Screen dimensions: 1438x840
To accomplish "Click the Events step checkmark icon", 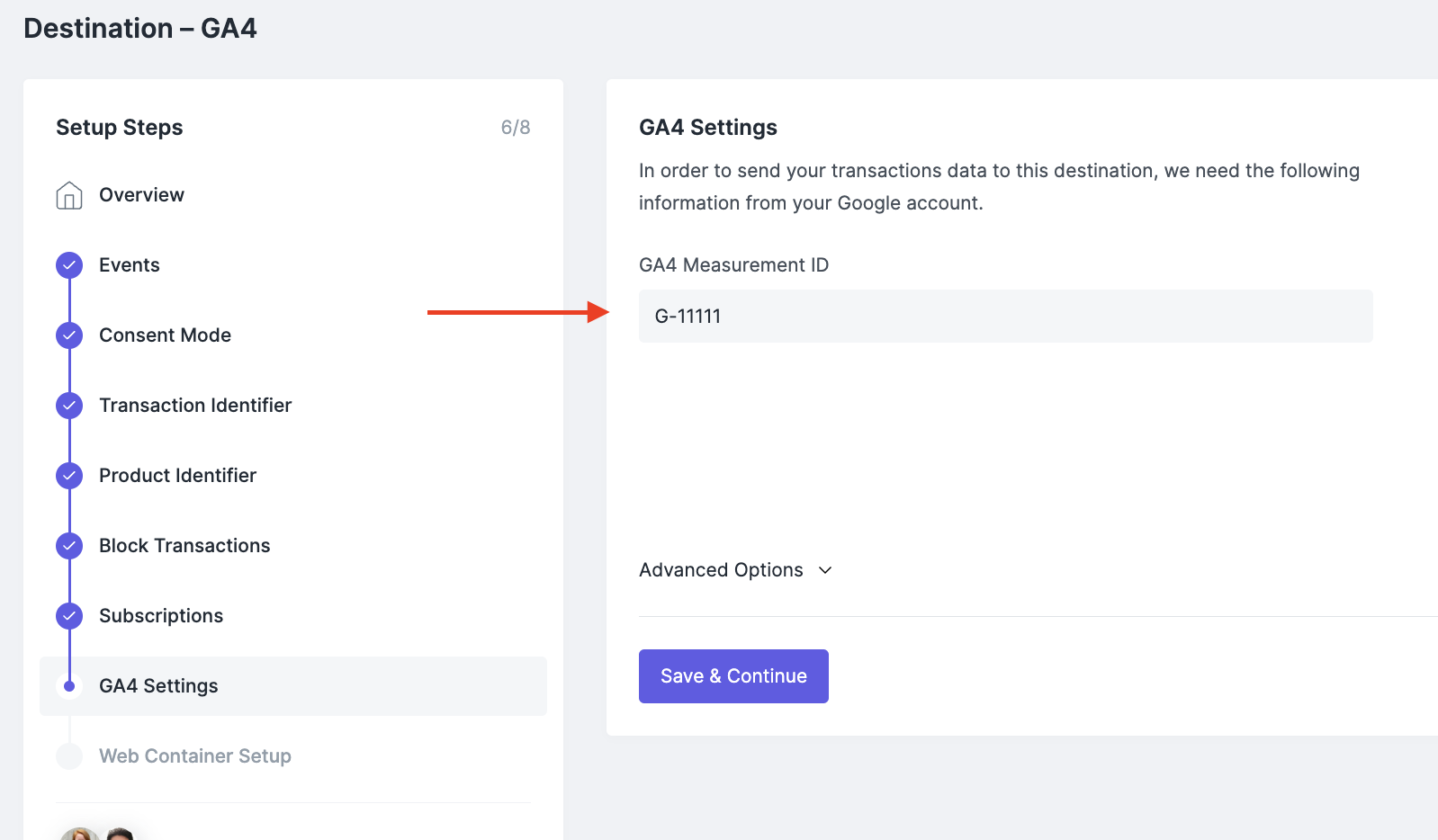I will pos(69,265).
